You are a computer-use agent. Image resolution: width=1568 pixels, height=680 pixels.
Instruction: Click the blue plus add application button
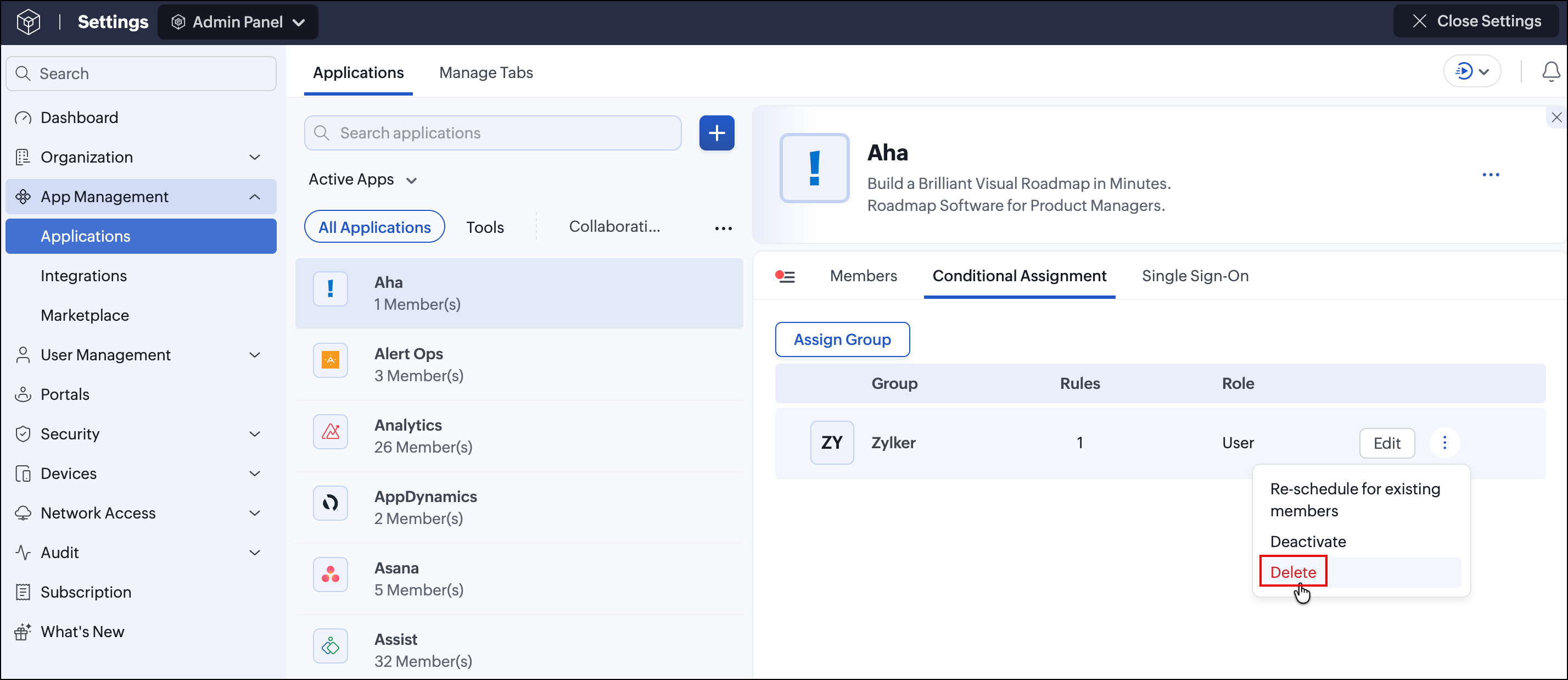tap(716, 133)
